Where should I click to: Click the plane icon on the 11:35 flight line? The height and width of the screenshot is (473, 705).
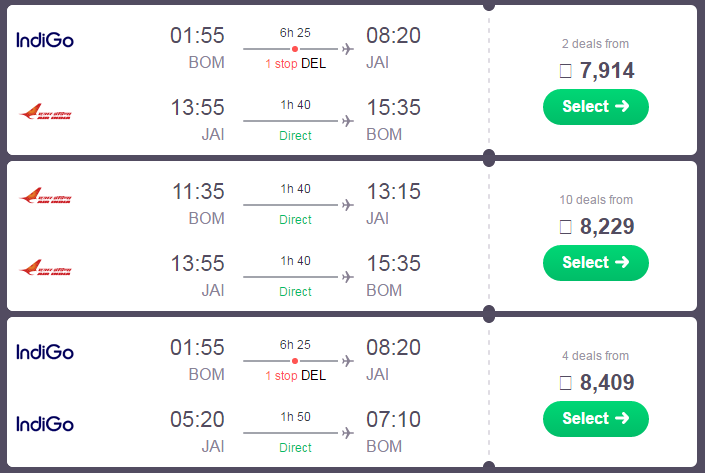point(347,205)
